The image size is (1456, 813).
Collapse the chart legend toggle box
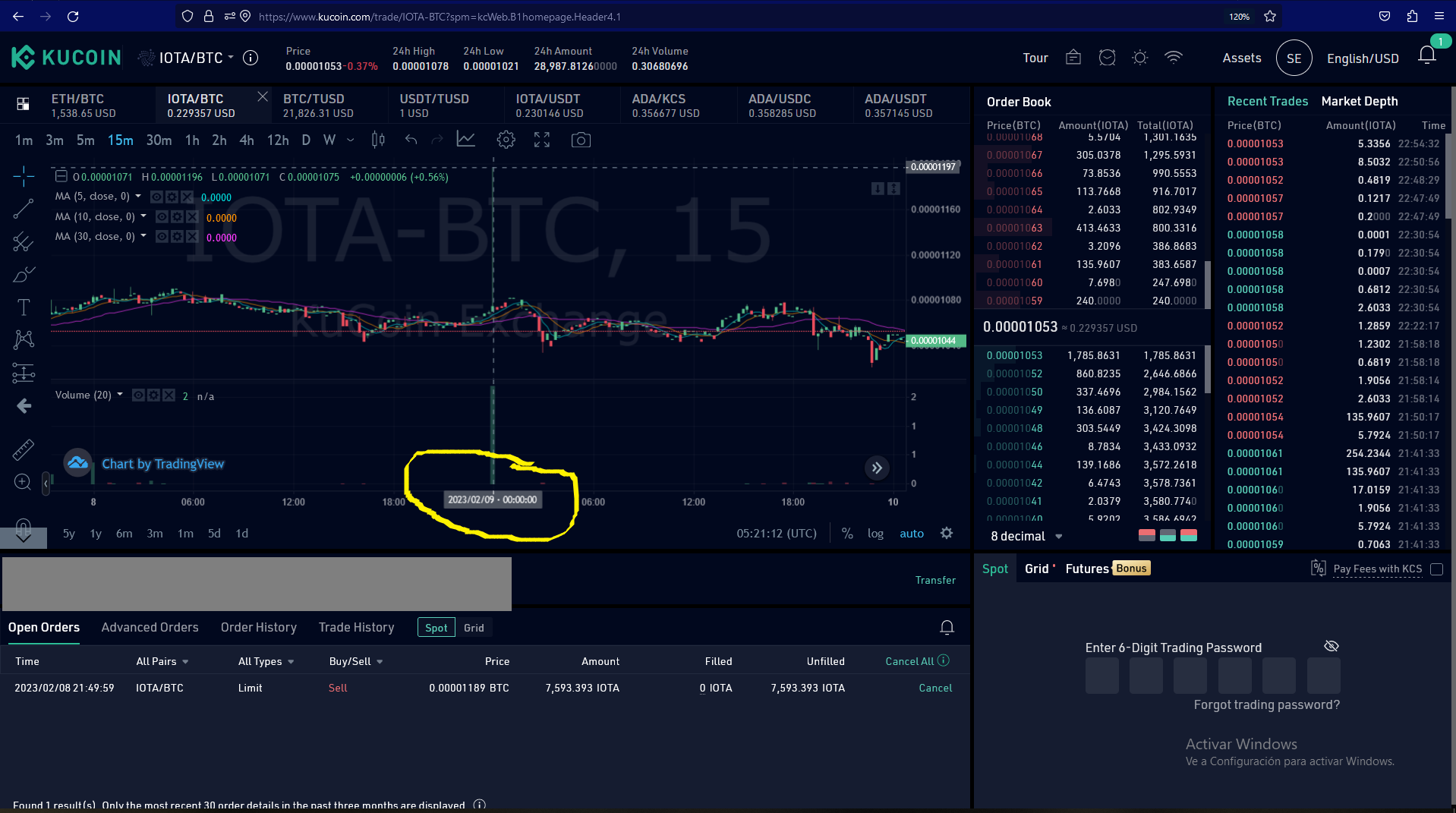click(x=61, y=176)
